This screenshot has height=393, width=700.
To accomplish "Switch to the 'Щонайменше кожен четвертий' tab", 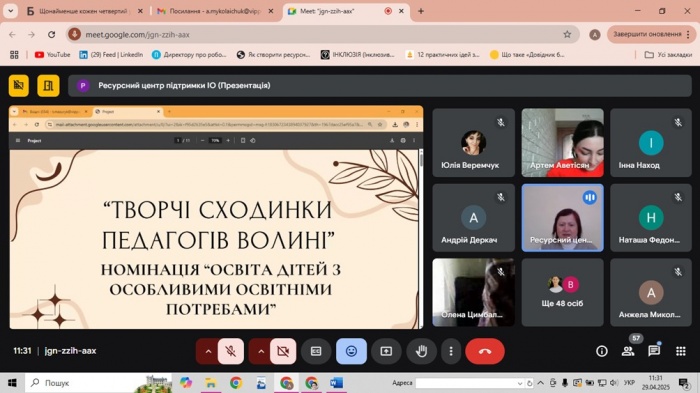I will coord(83,11).
